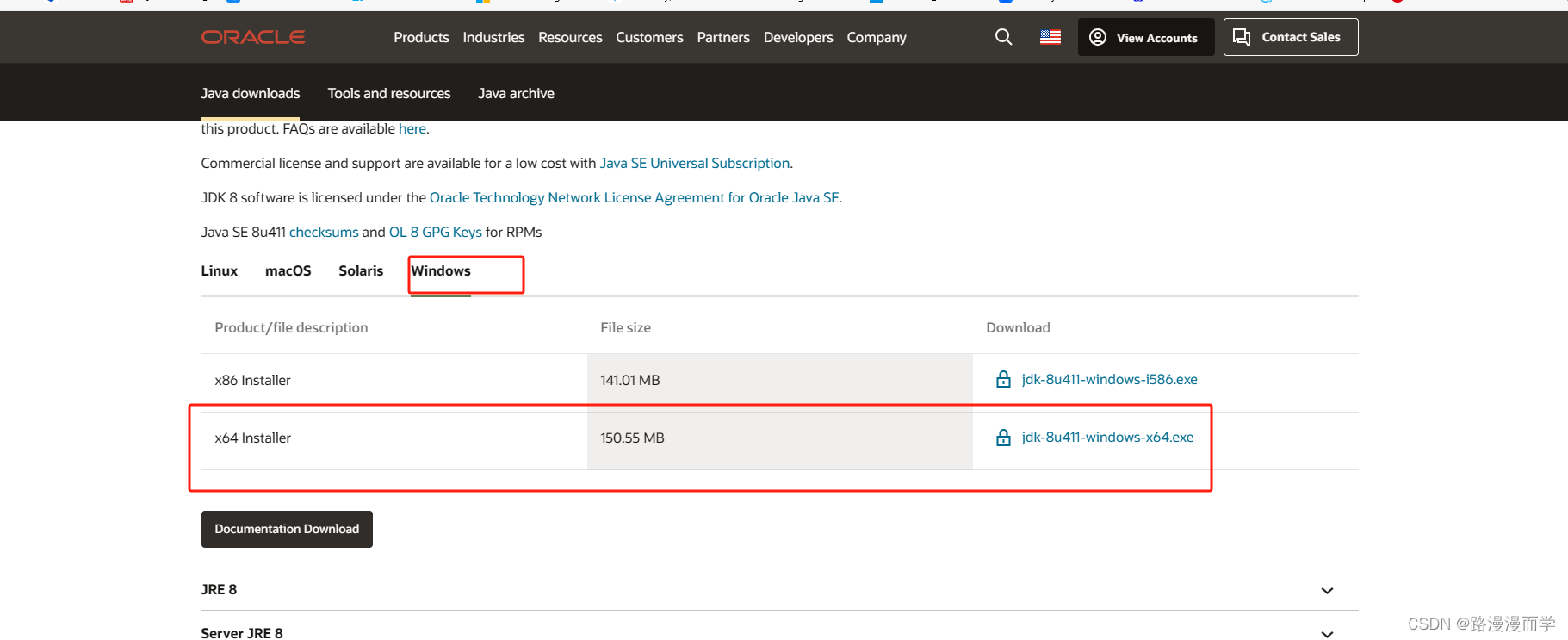Open the Customers menu

coord(649,37)
